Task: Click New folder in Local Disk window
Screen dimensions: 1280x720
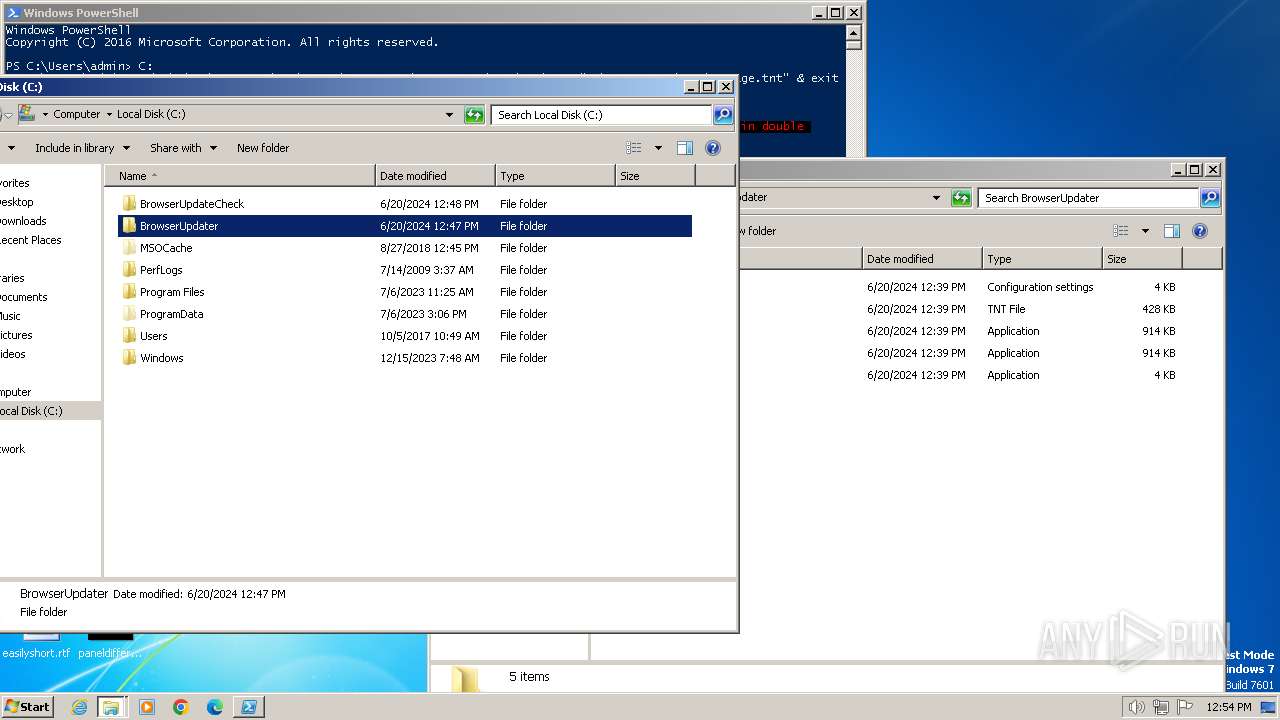Action: click(x=263, y=148)
